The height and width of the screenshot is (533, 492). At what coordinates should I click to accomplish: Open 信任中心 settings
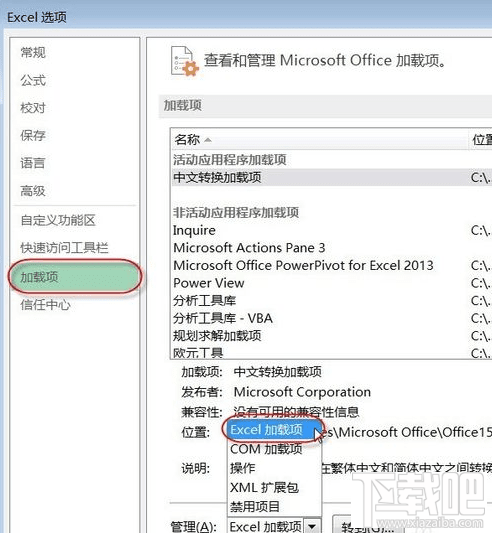(x=45, y=305)
